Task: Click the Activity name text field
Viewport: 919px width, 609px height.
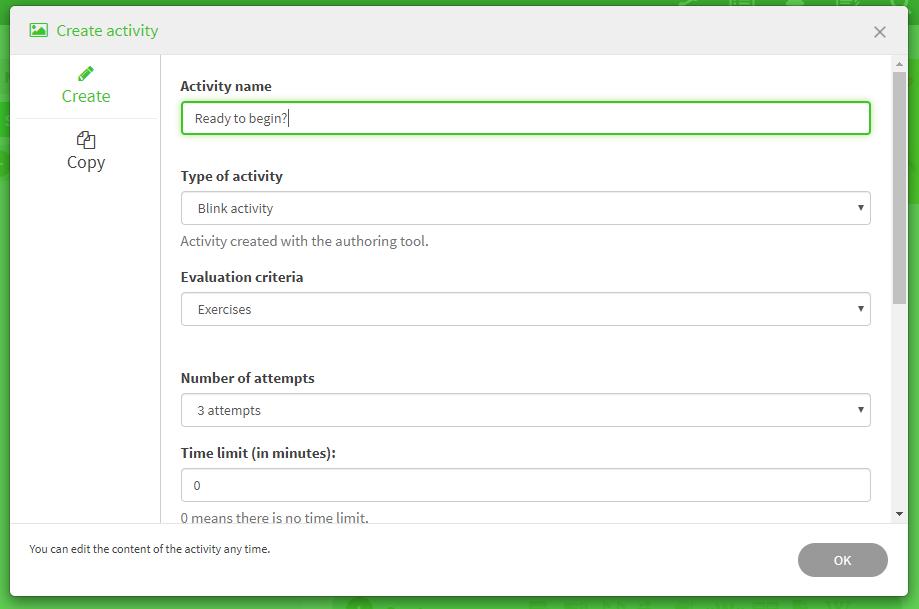Action: coord(525,118)
